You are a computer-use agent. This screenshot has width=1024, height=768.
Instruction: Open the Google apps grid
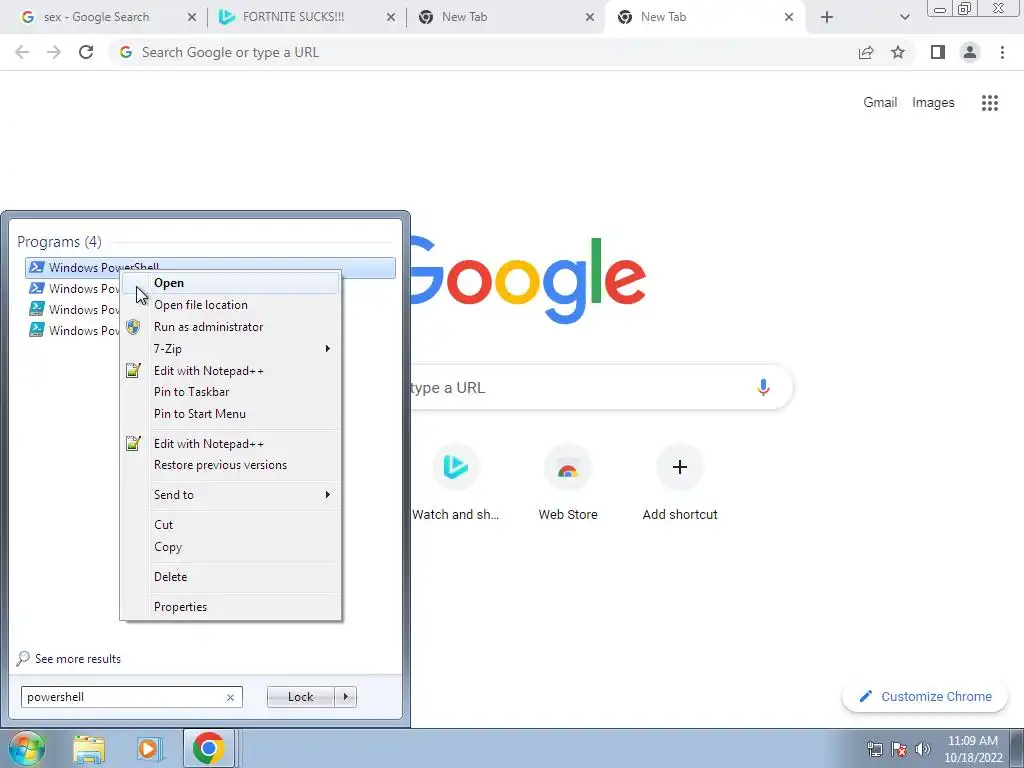[x=990, y=103]
